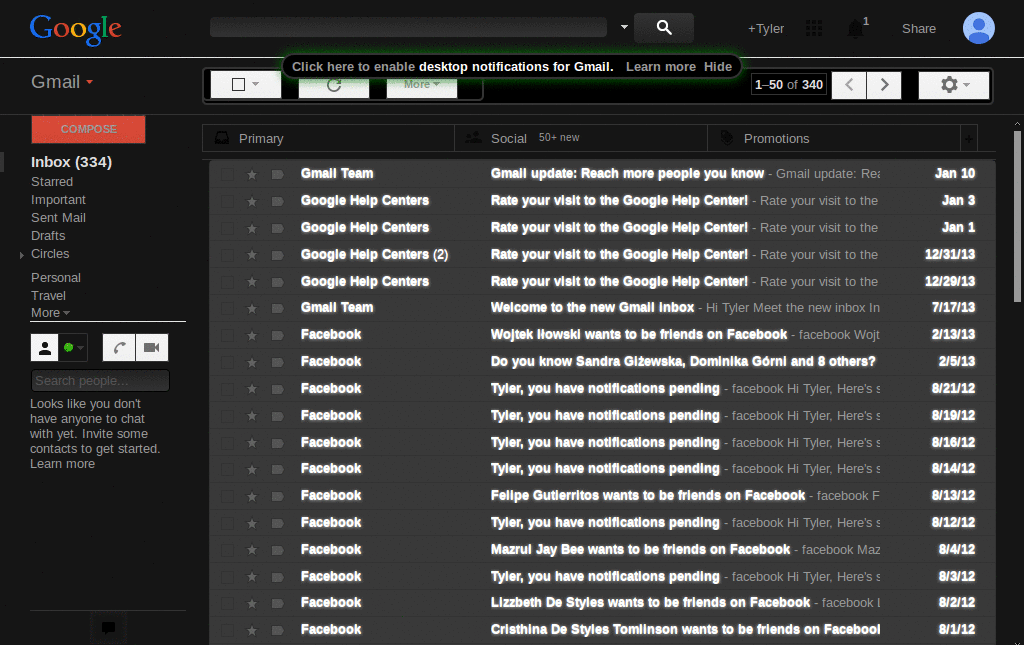Screen dimensions: 1024x645
Task: Open the +Tyler profile link
Action: pyautogui.click(x=765, y=29)
